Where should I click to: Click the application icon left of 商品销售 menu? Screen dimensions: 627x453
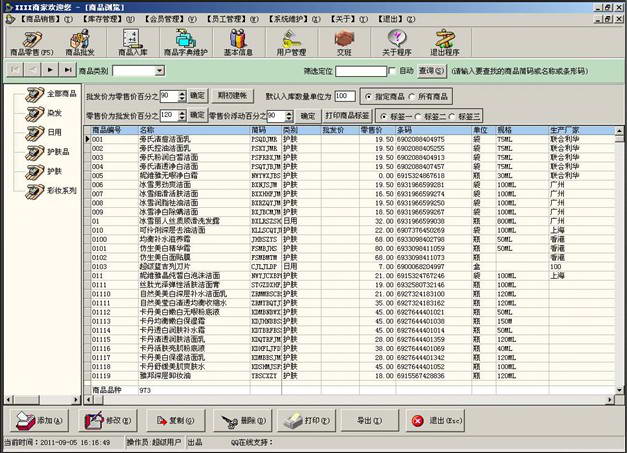click(10, 19)
